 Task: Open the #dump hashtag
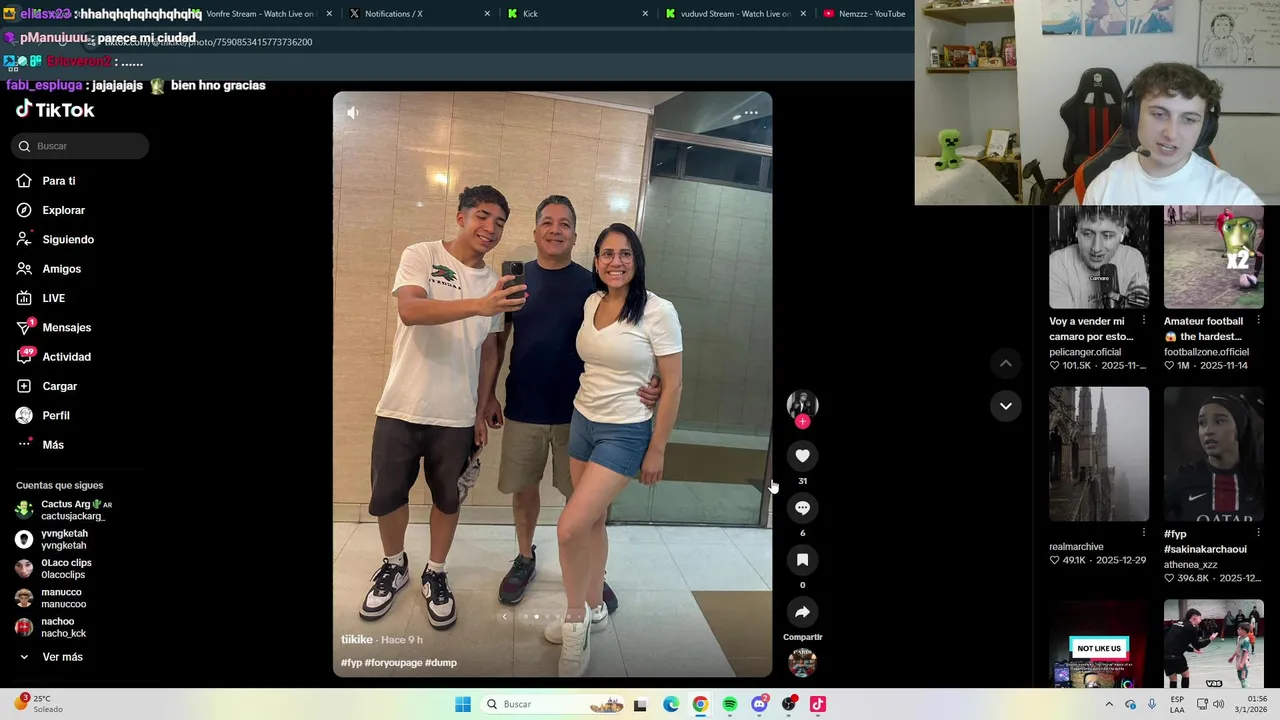pos(441,663)
